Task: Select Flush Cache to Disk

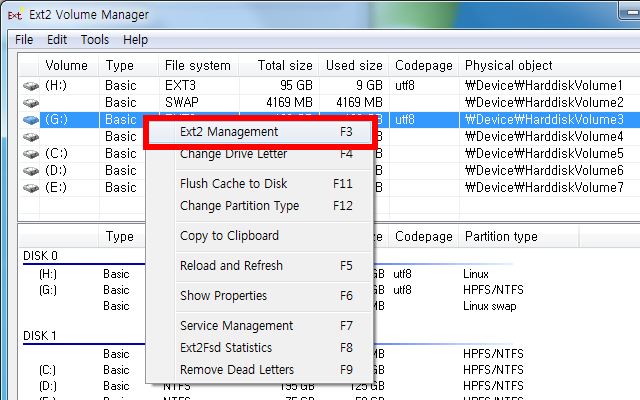Action: coord(233,184)
